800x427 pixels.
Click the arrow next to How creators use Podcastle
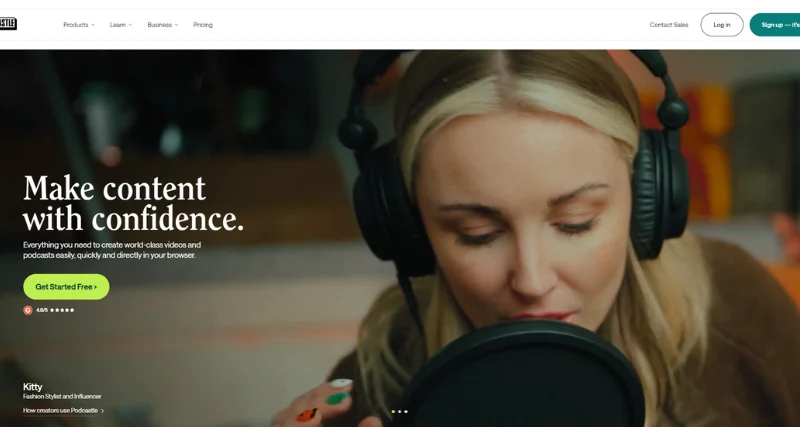[x=102, y=410]
